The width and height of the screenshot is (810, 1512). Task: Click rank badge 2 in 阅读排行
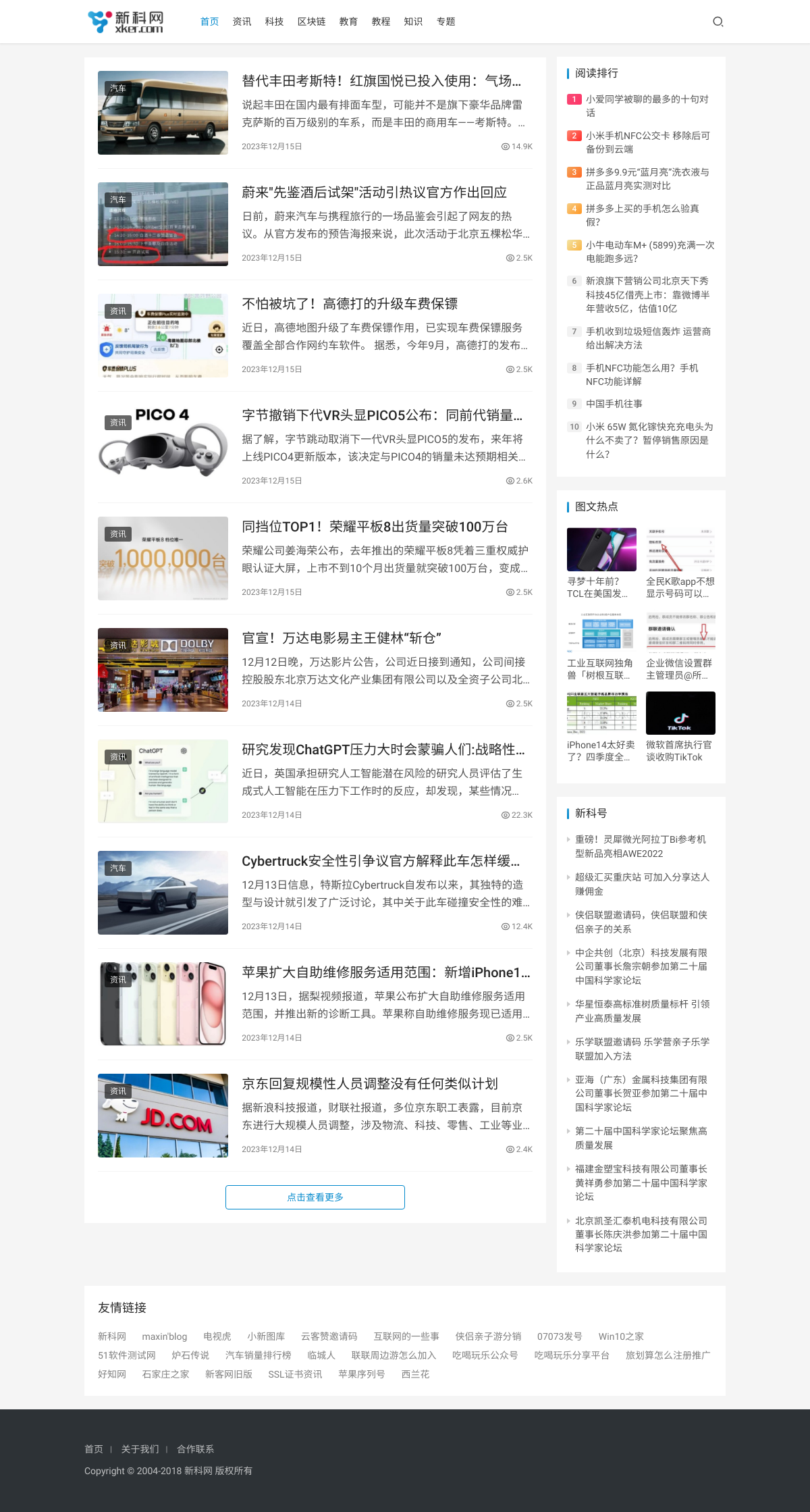574,136
